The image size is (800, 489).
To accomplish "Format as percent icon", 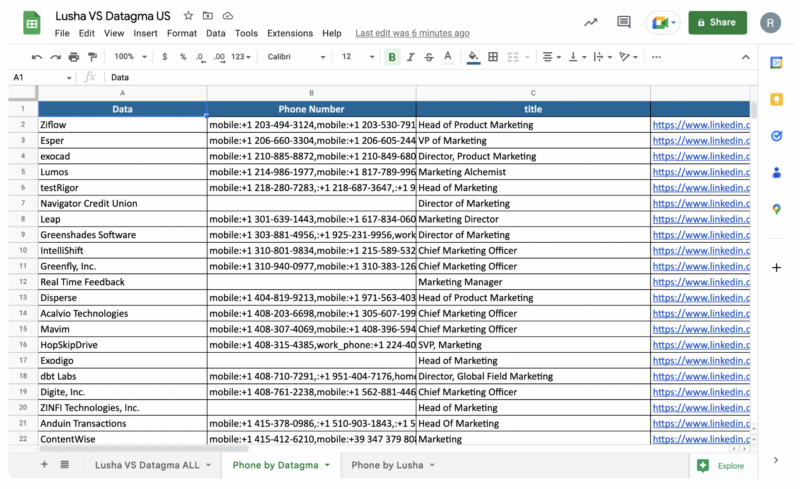I will (183, 57).
